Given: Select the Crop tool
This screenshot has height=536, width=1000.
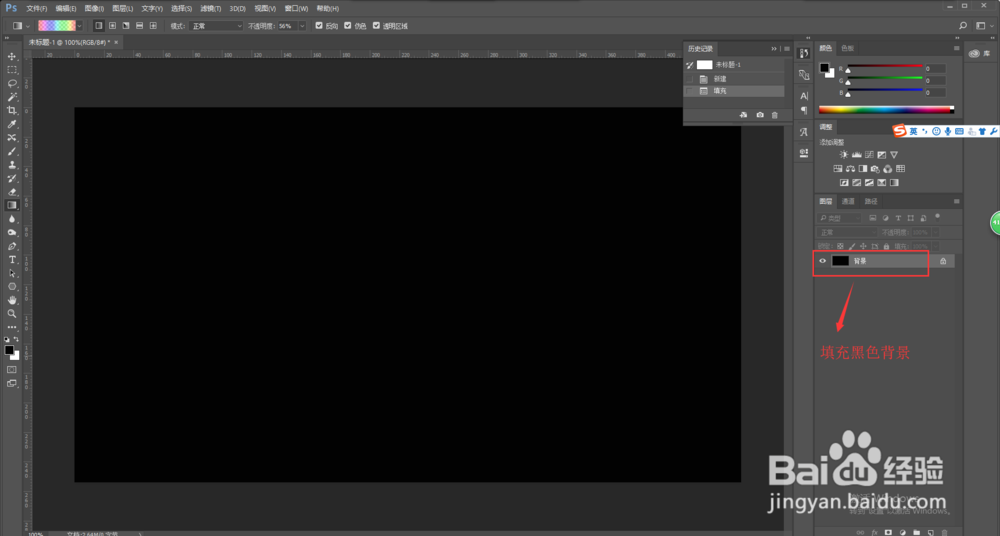Looking at the screenshot, I should pyautogui.click(x=11, y=110).
